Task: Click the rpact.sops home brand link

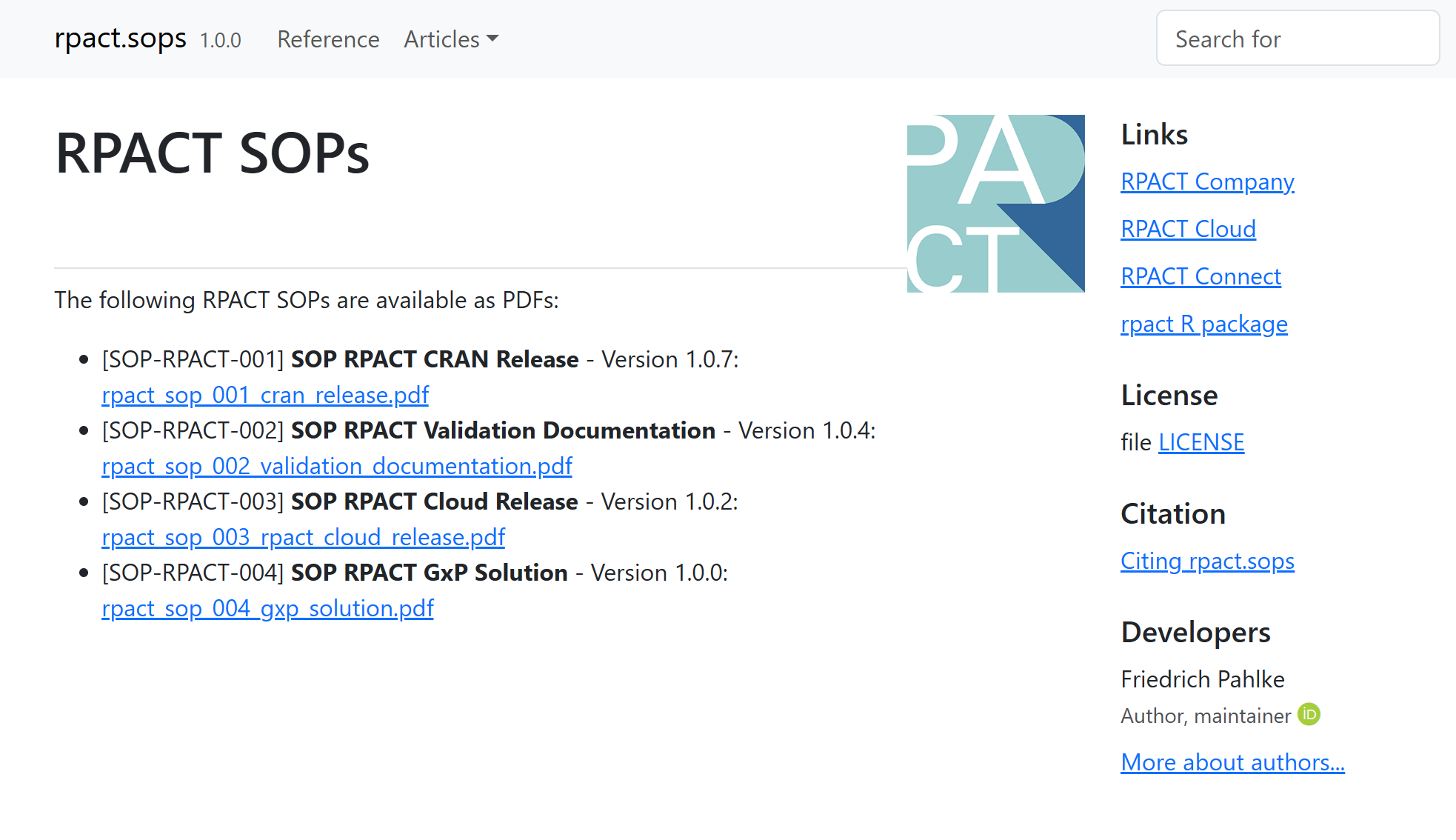Action: pos(121,39)
